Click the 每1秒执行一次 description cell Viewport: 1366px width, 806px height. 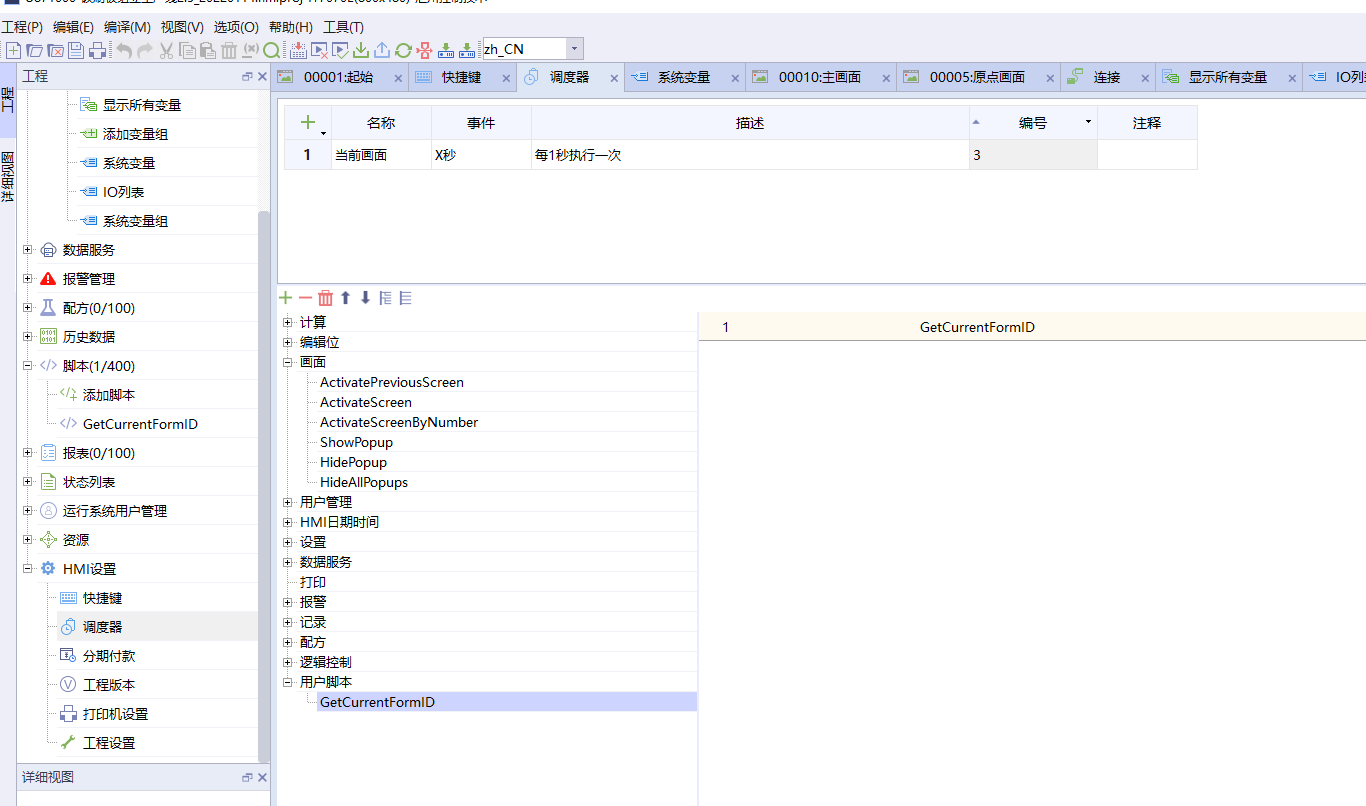[x=750, y=155]
